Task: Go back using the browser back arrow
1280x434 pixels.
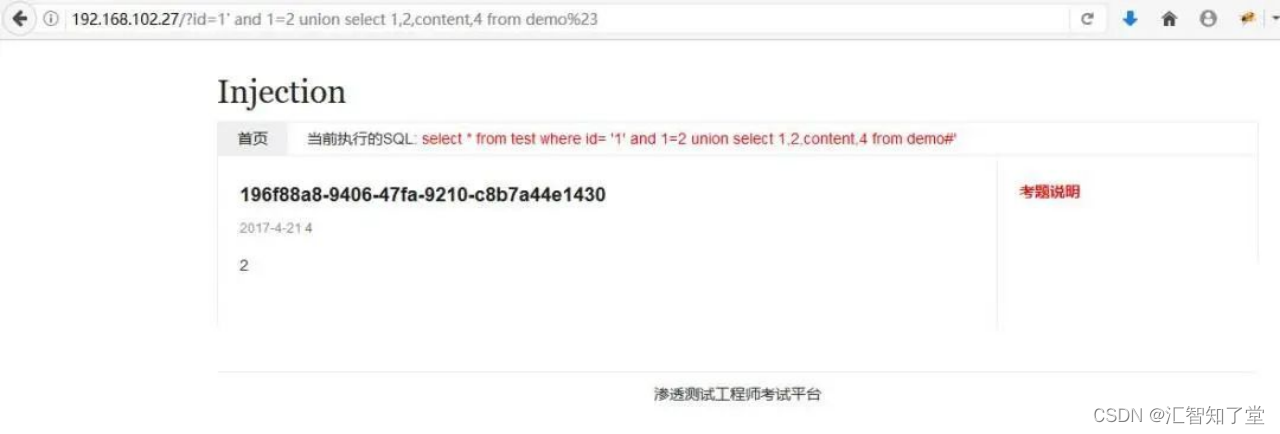Action: click(20, 19)
